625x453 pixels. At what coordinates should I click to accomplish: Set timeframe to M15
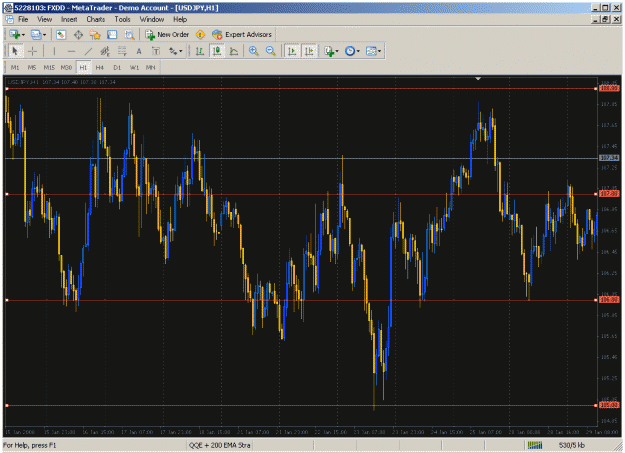pos(49,67)
